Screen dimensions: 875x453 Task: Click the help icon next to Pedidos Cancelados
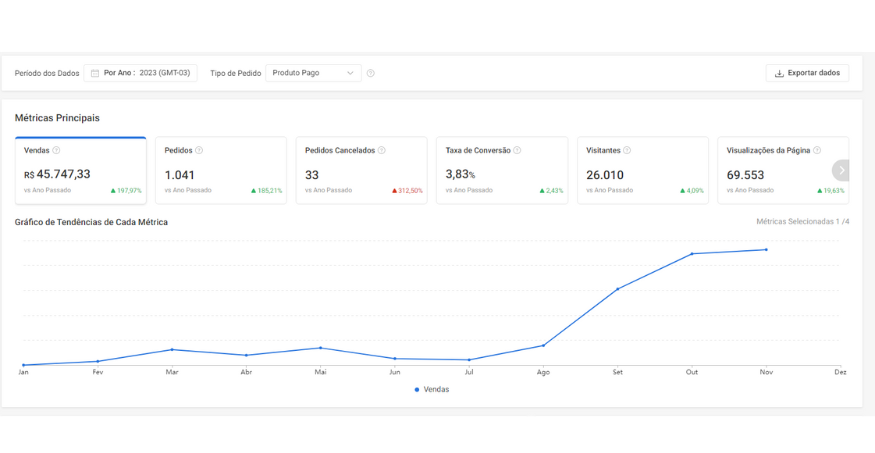(382, 150)
